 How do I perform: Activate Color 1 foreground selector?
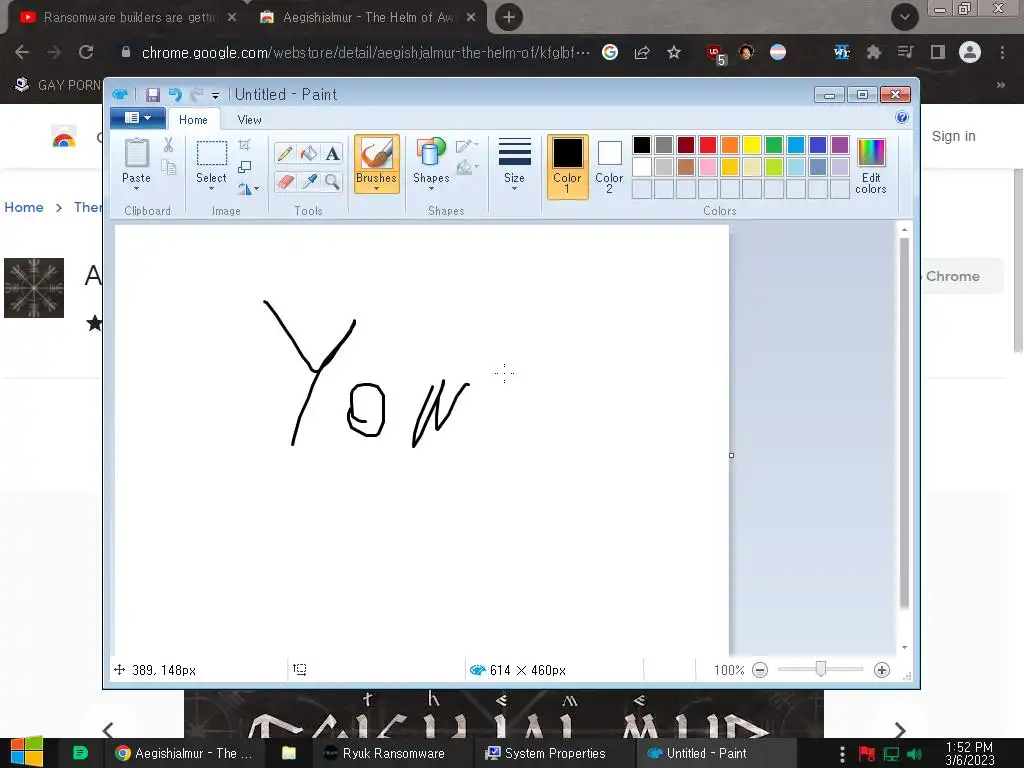[x=568, y=166]
